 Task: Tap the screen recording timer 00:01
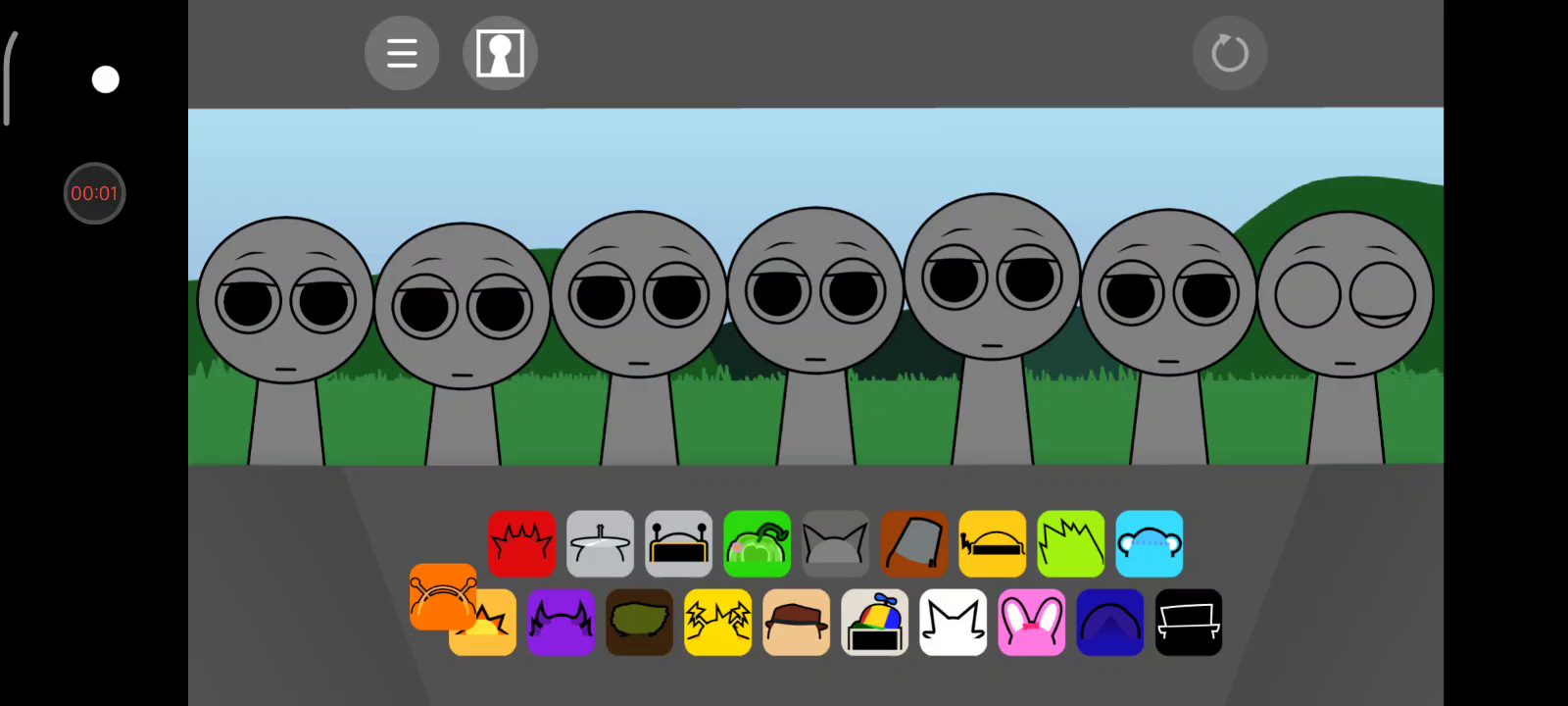pyautogui.click(x=94, y=193)
